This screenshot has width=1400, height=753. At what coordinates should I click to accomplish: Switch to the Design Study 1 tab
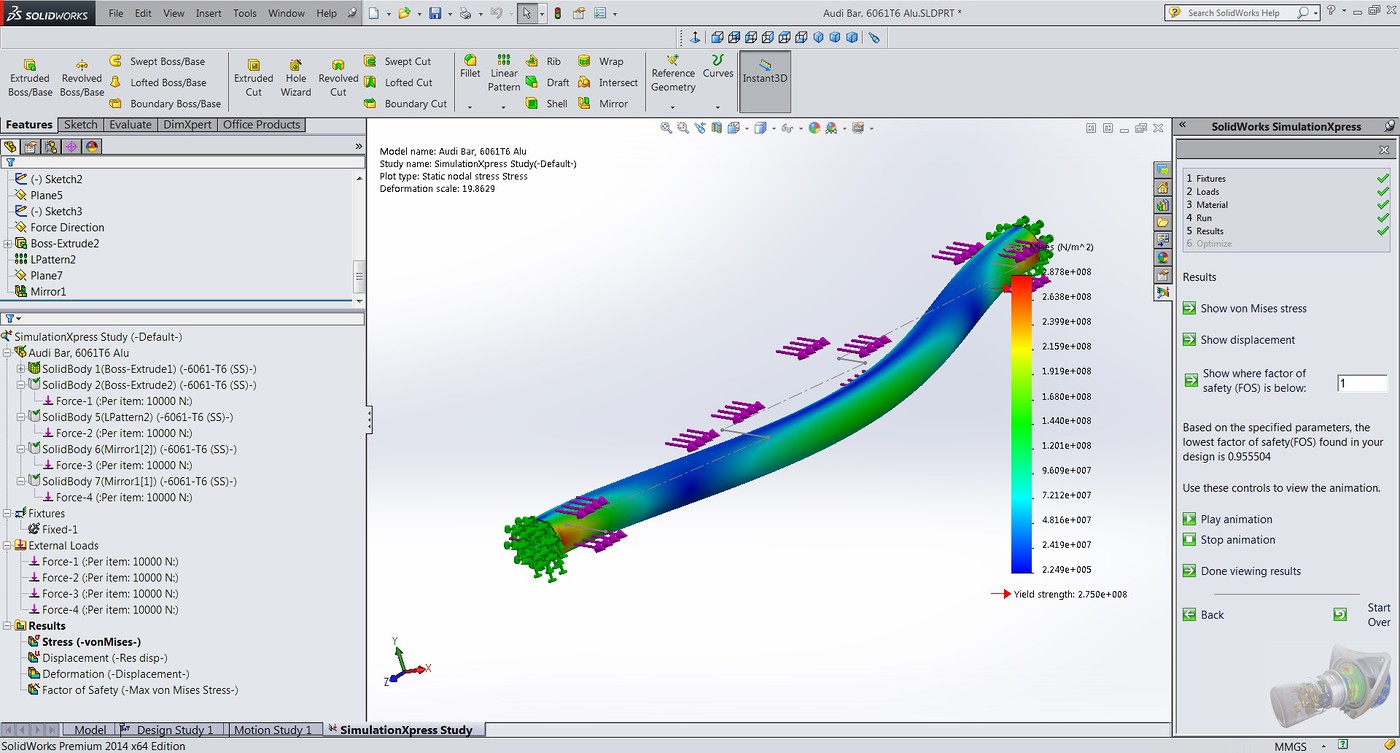[175, 730]
